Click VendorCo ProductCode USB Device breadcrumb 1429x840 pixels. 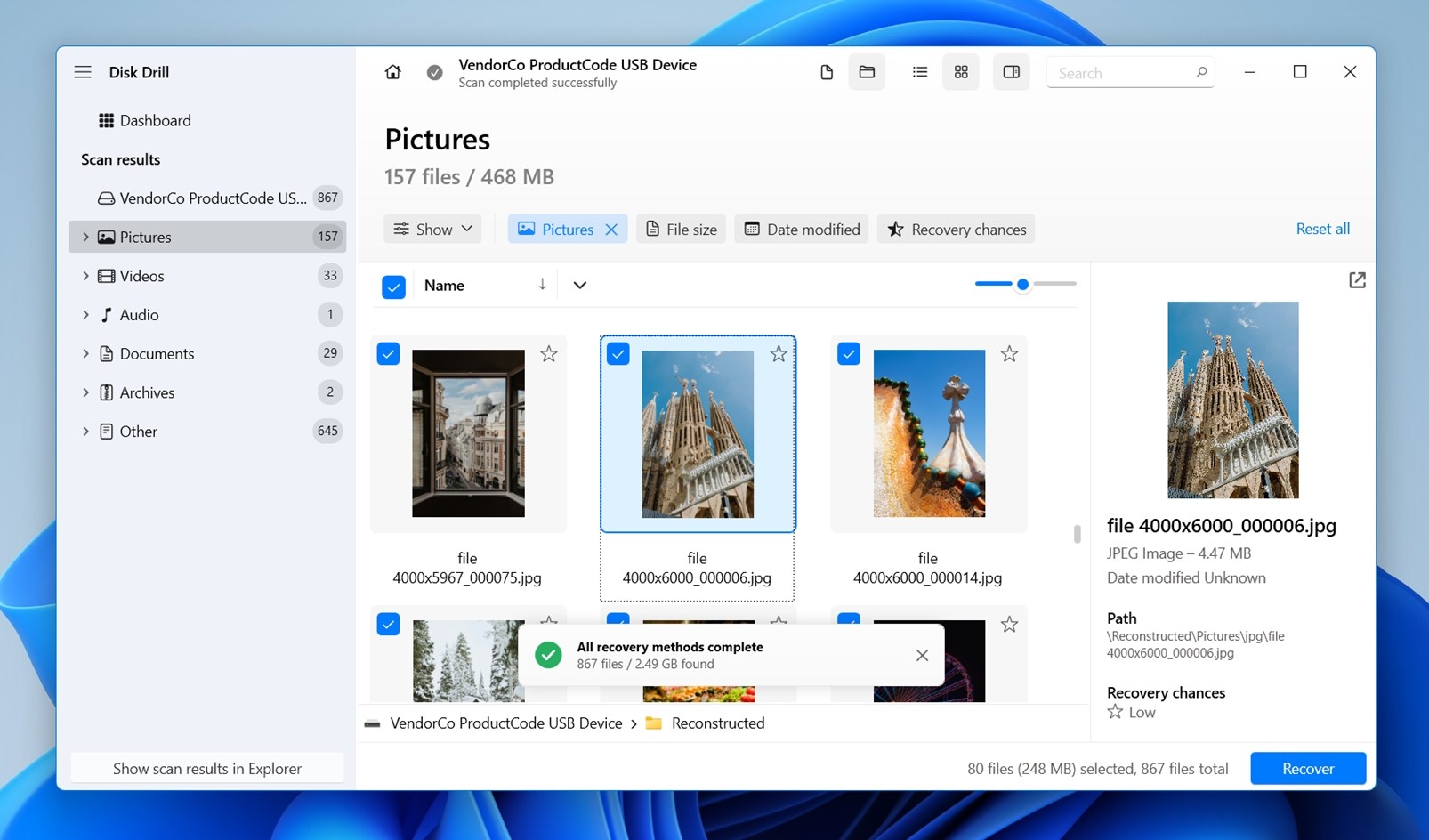tap(506, 723)
